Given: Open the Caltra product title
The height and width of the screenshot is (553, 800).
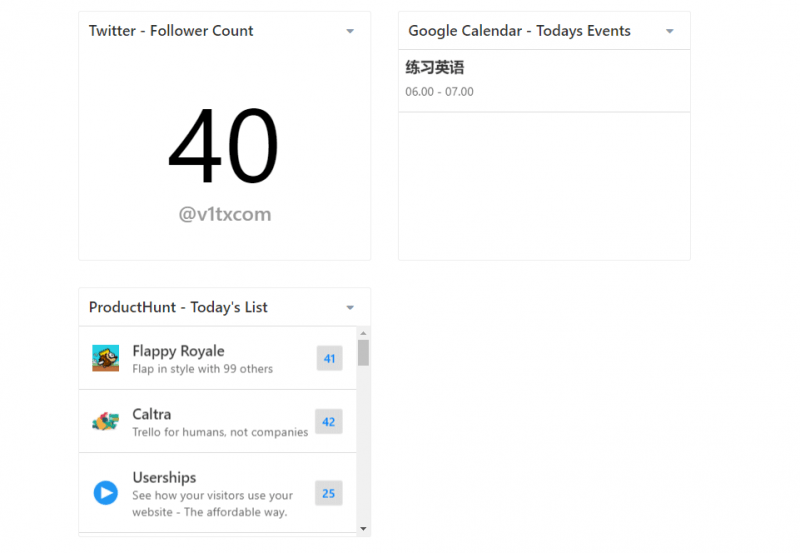Looking at the screenshot, I should tap(152, 414).
